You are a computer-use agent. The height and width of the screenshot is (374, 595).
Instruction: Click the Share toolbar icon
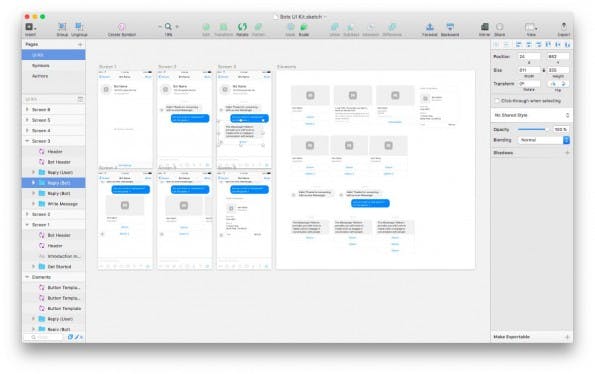500,27
